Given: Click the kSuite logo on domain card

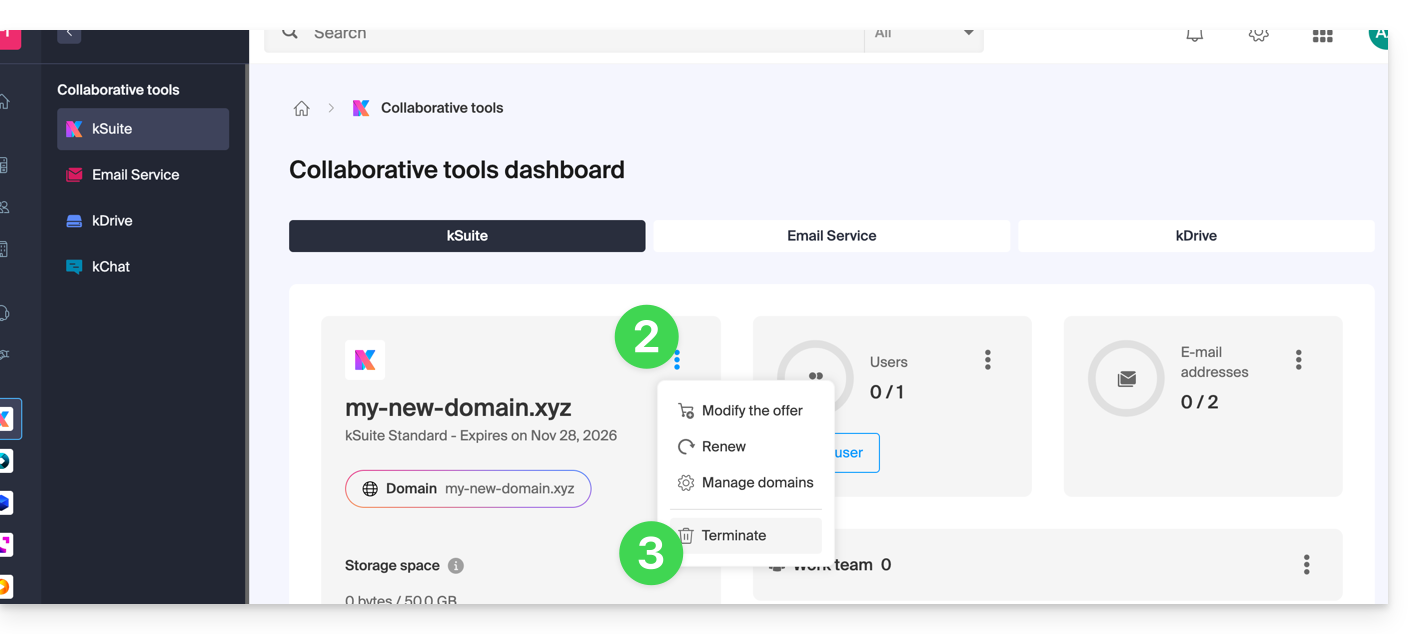Looking at the screenshot, I should [365, 360].
